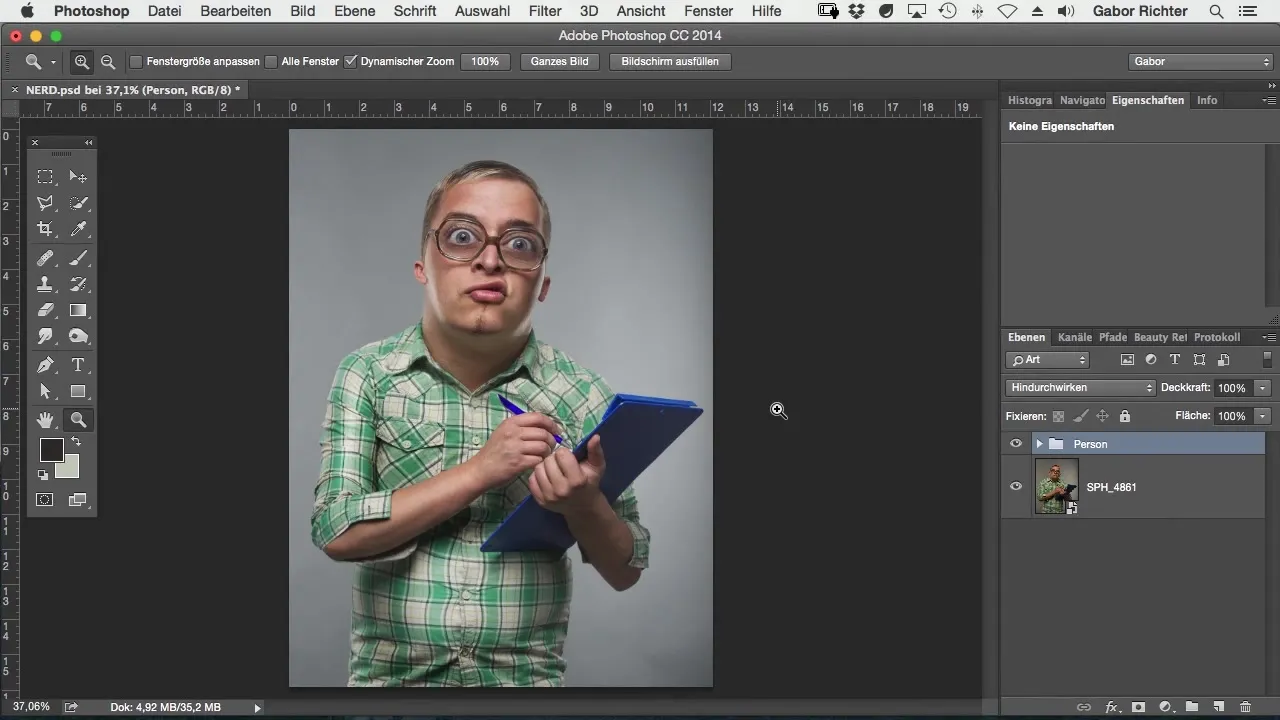This screenshot has height=720, width=1280.
Task: Select the Crop tool
Action: click(x=46, y=229)
